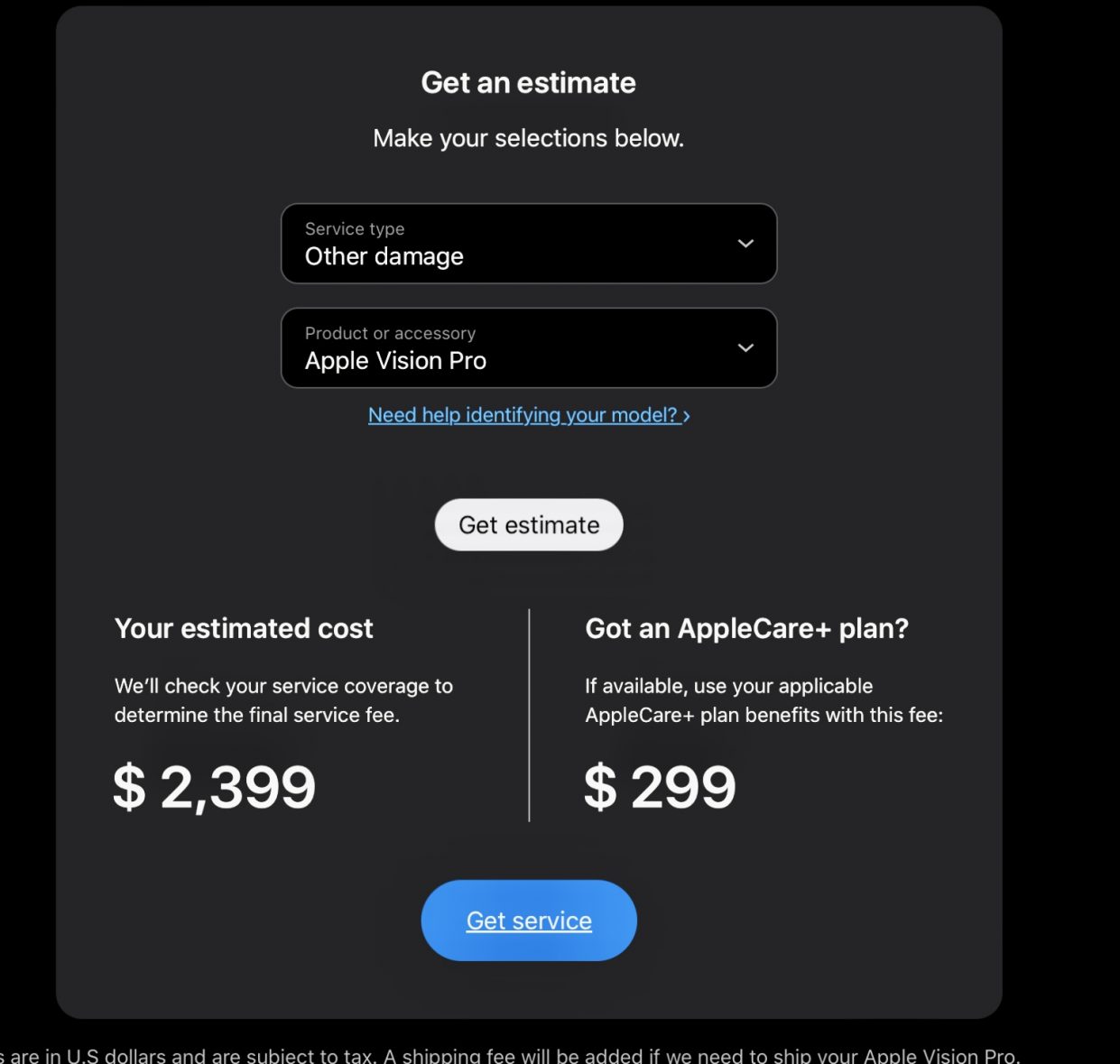The image size is (1120, 1064).
Task: Click the footer note about U.S. dollars and tax
Action: pos(510,1055)
